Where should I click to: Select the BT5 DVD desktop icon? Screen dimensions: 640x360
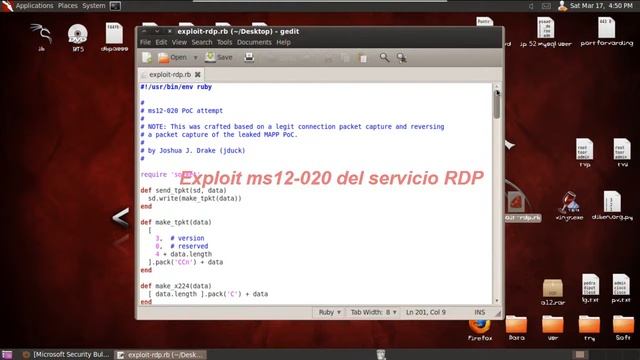coord(78,38)
